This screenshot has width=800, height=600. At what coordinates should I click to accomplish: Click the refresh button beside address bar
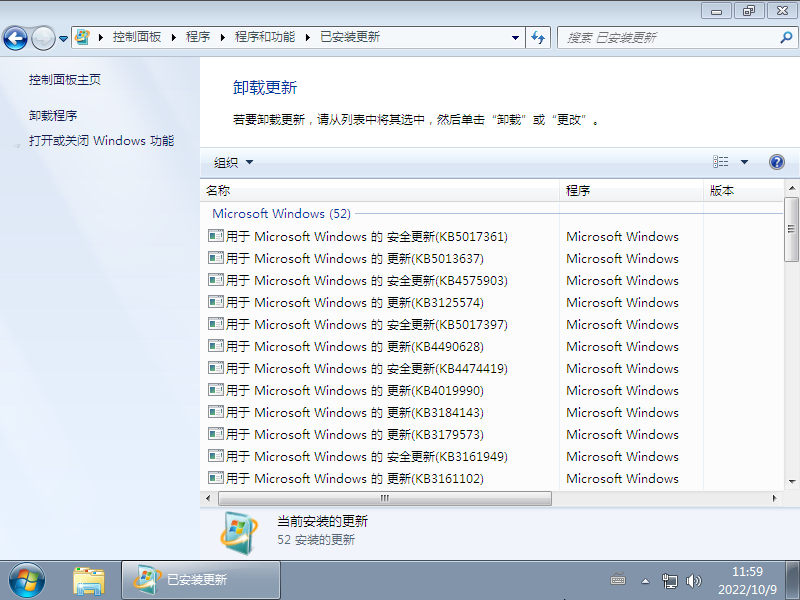pyautogui.click(x=539, y=38)
